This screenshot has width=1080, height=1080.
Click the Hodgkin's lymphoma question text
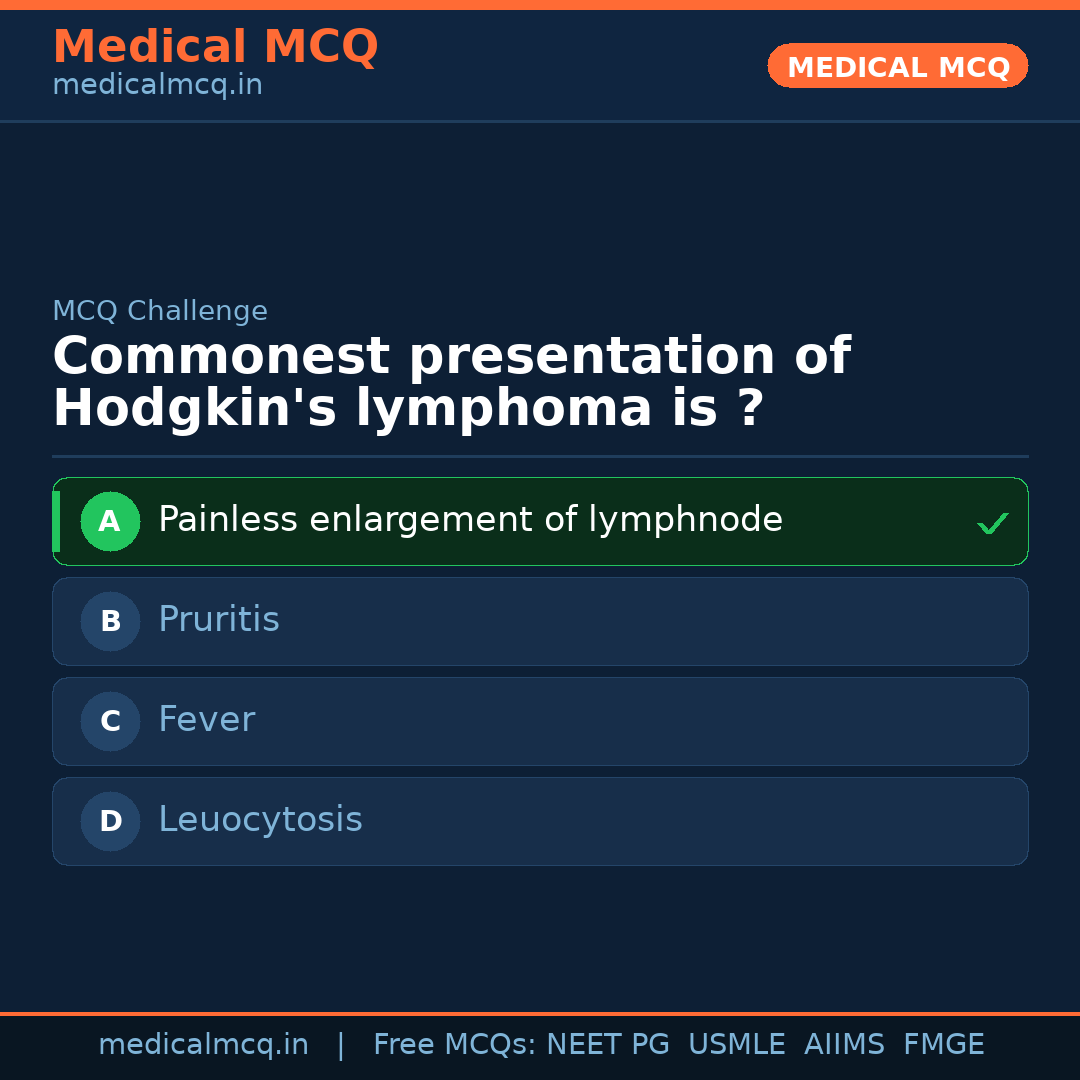[x=450, y=383]
